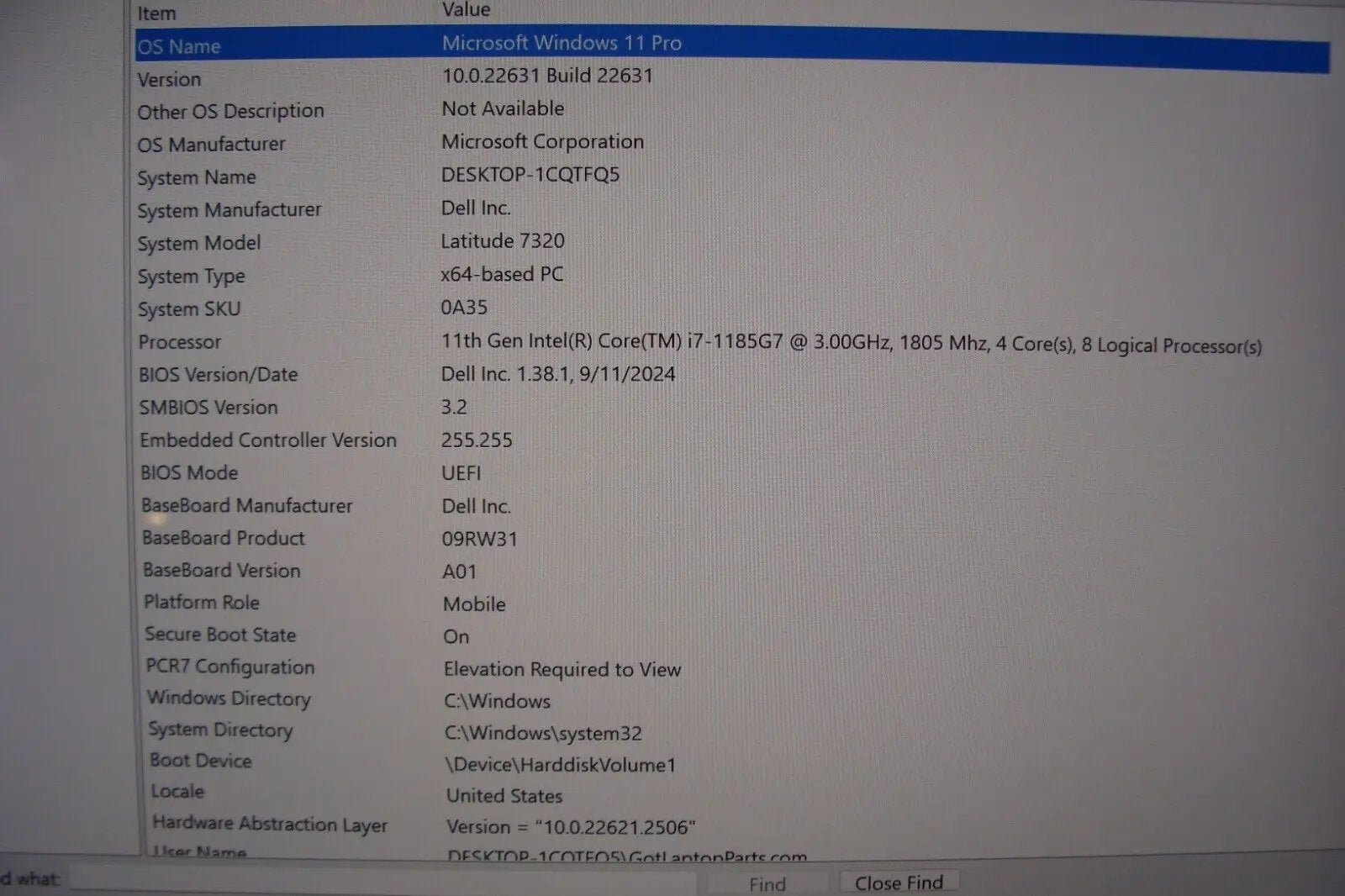Screen dimensions: 1345x896
Task: Select the Processor row label
Action: pyautogui.click(x=180, y=342)
